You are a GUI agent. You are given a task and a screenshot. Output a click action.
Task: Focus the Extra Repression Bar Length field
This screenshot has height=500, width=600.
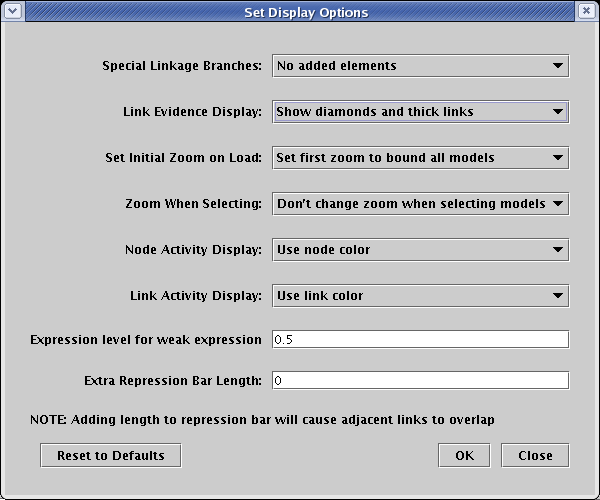point(420,381)
